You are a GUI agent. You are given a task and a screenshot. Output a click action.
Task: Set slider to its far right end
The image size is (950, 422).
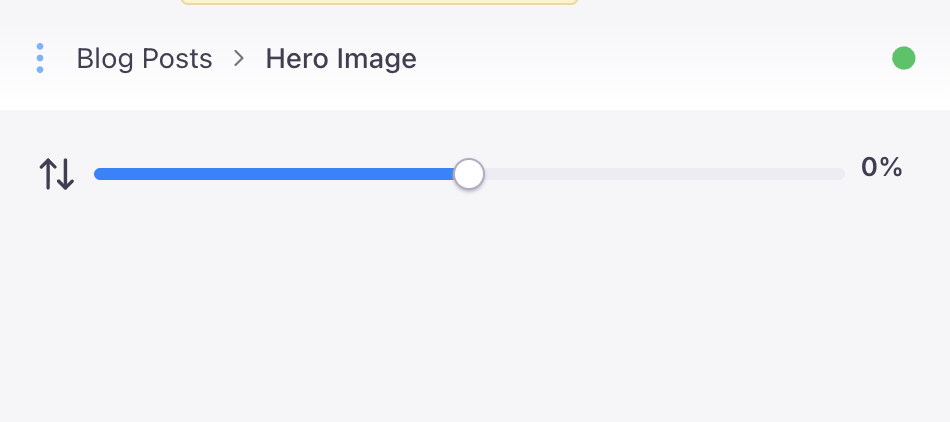[x=843, y=174]
